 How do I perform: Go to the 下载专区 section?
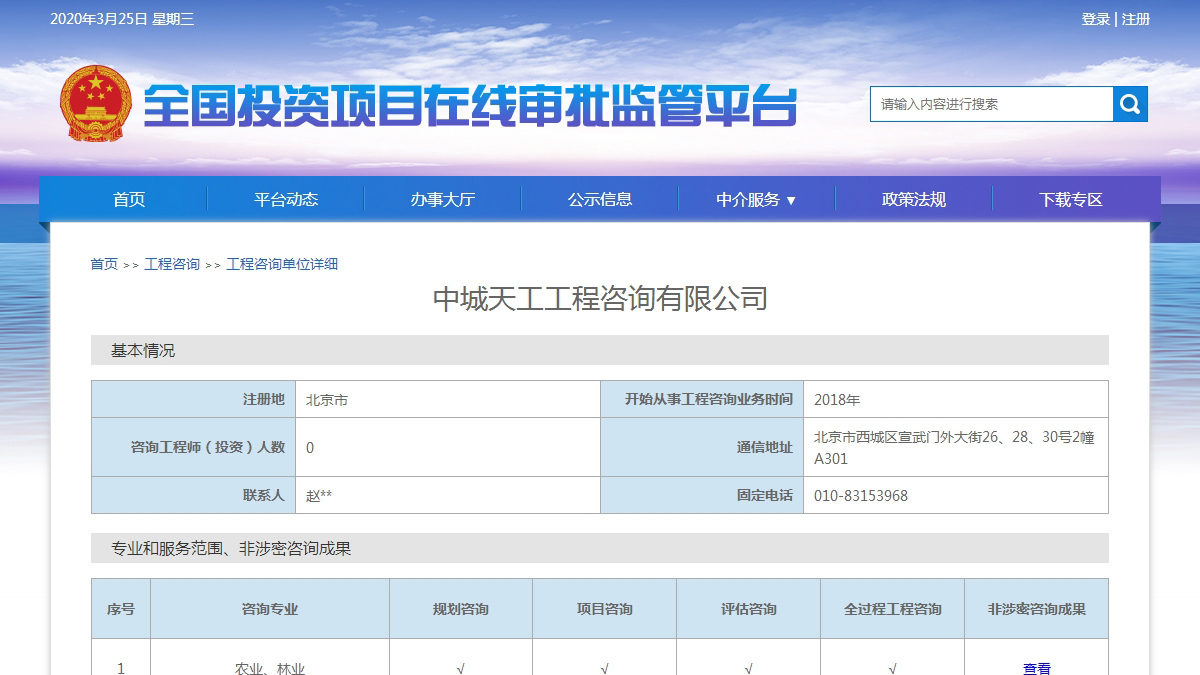pyautogui.click(x=1067, y=198)
